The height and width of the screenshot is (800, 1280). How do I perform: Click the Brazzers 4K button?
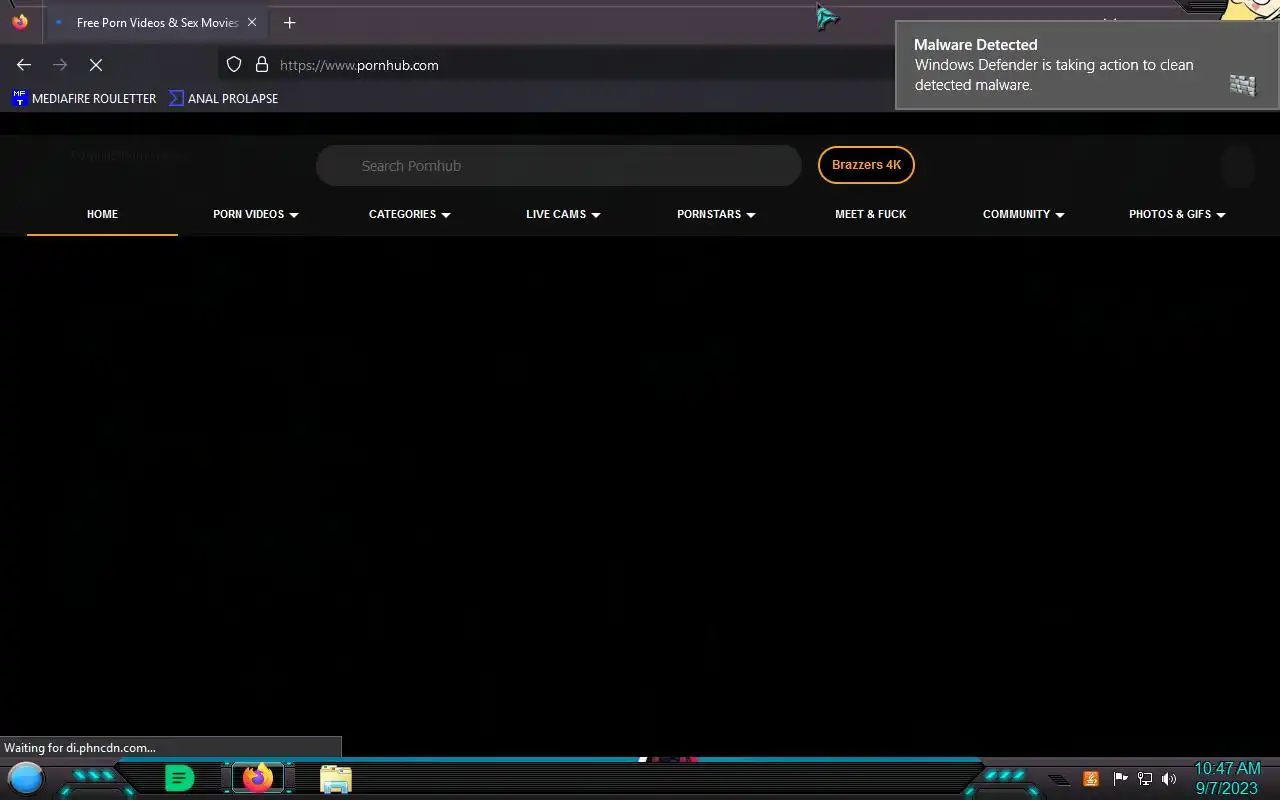866,165
